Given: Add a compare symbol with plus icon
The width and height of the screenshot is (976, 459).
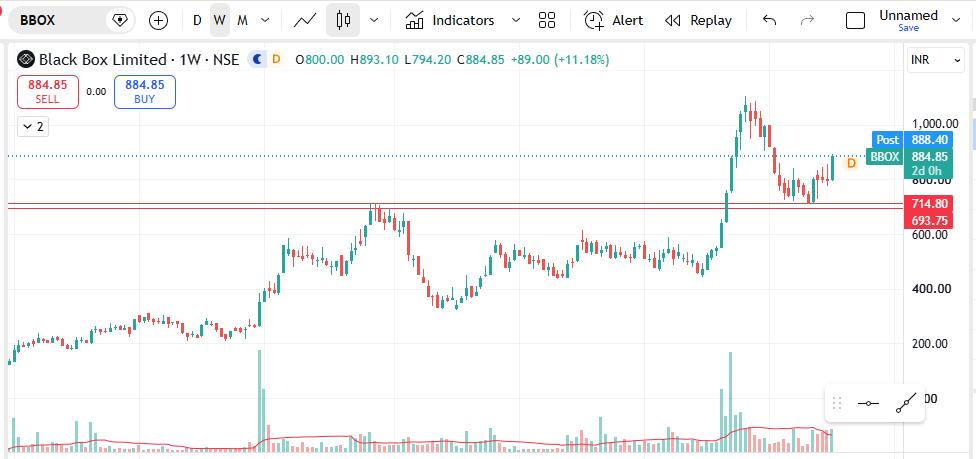Looking at the screenshot, I should (159, 21).
